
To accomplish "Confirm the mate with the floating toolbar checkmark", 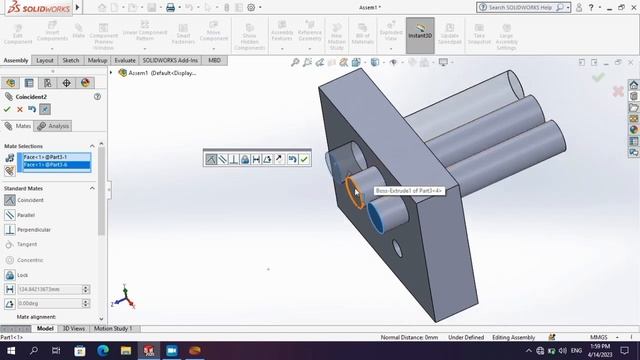I will click(304, 159).
